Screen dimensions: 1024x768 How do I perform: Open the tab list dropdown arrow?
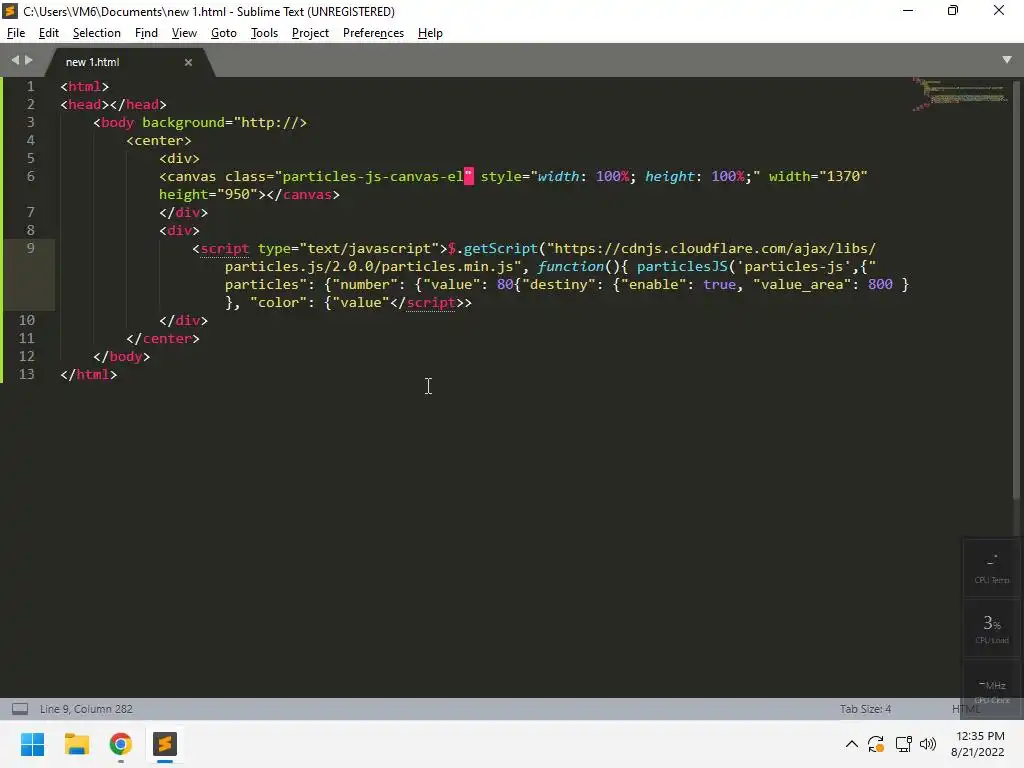click(x=1006, y=59)
